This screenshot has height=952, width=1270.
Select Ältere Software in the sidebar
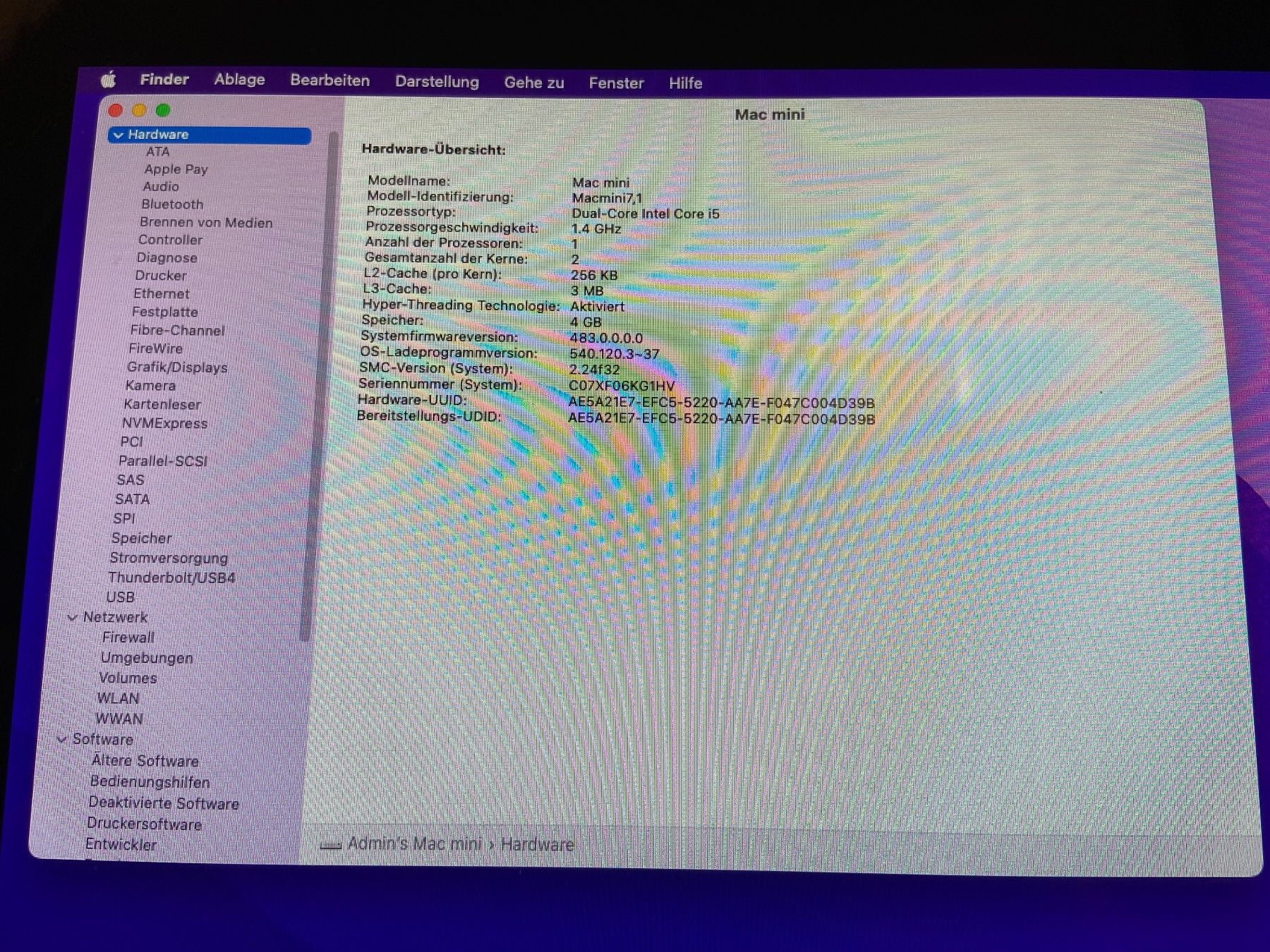click(145, 760)
